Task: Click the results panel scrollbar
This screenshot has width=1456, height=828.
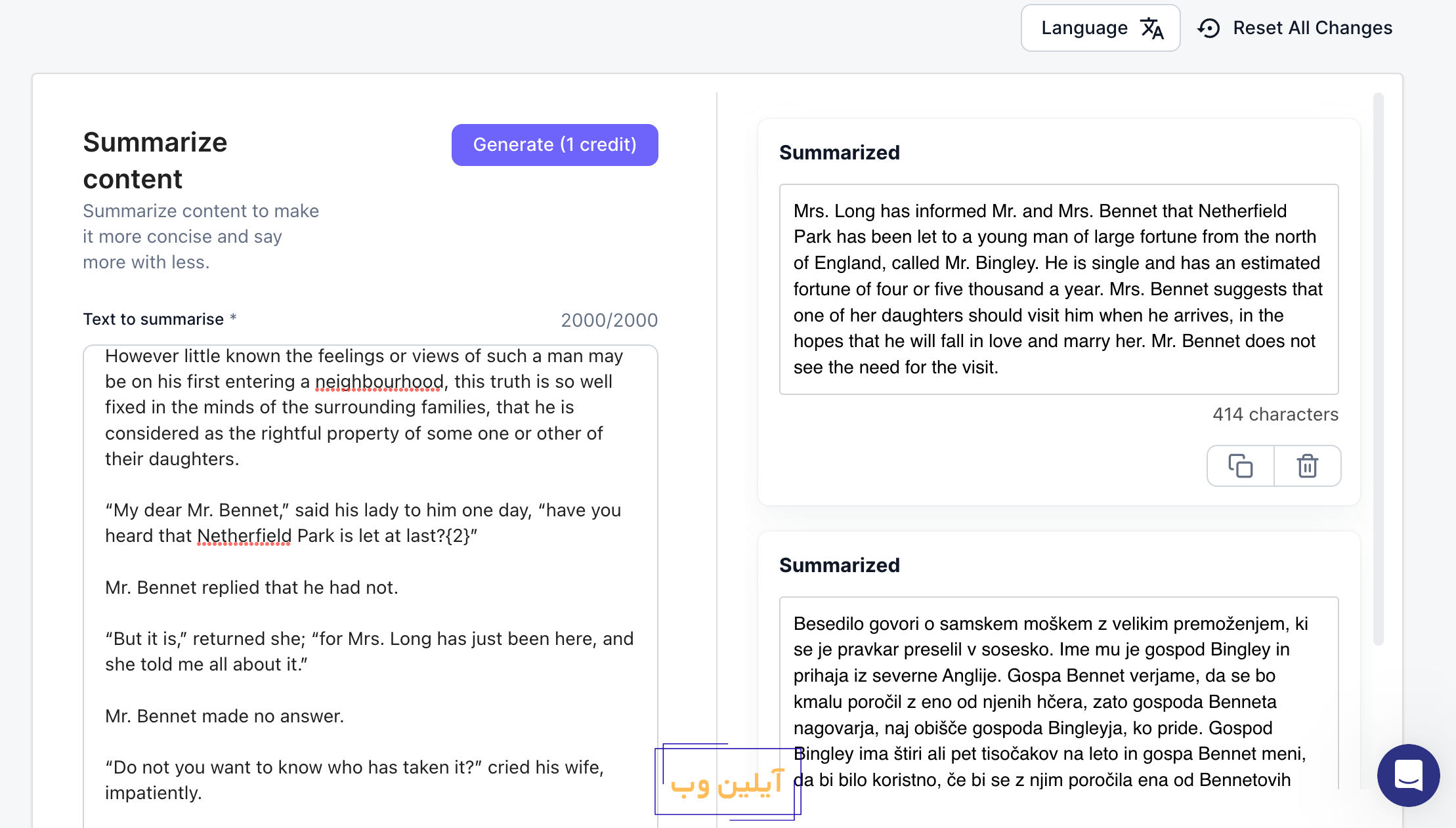Action: (x=1378, y=369)
